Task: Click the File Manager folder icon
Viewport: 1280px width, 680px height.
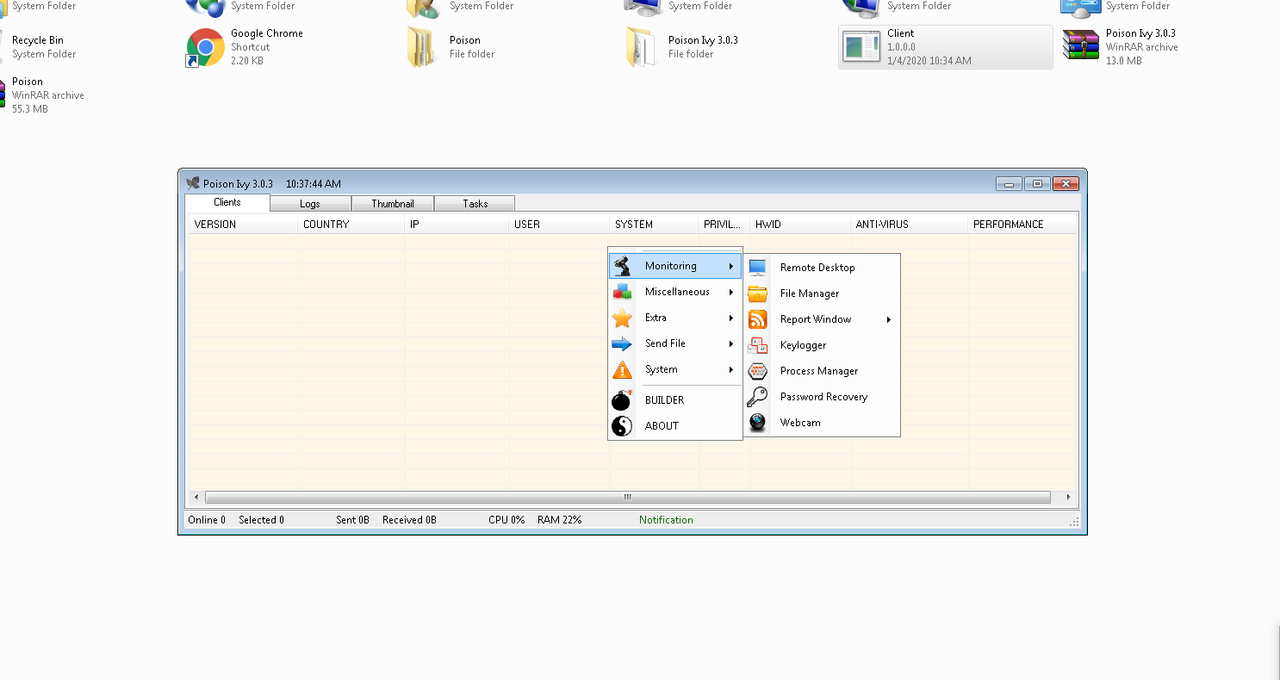Action: [x=758, y=294]
